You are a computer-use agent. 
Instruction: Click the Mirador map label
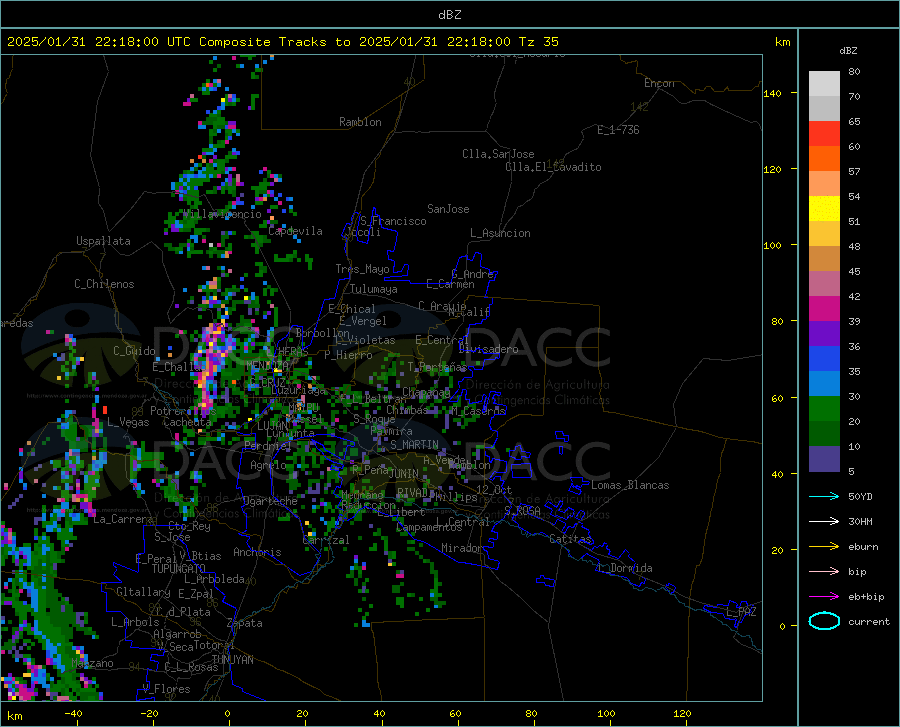pyautogui.click(x=461, y=548)
